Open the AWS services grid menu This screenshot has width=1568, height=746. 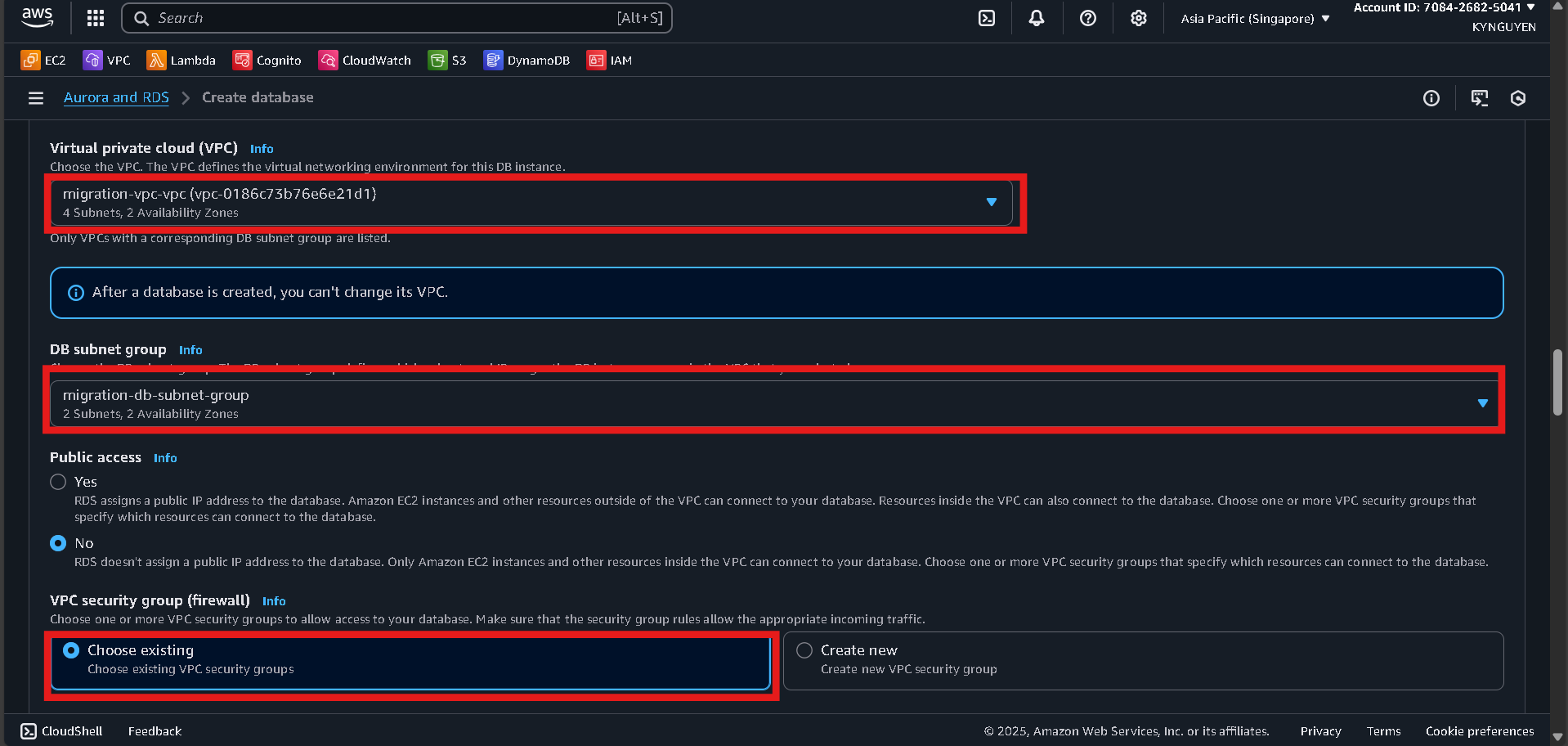pos(96,18)
